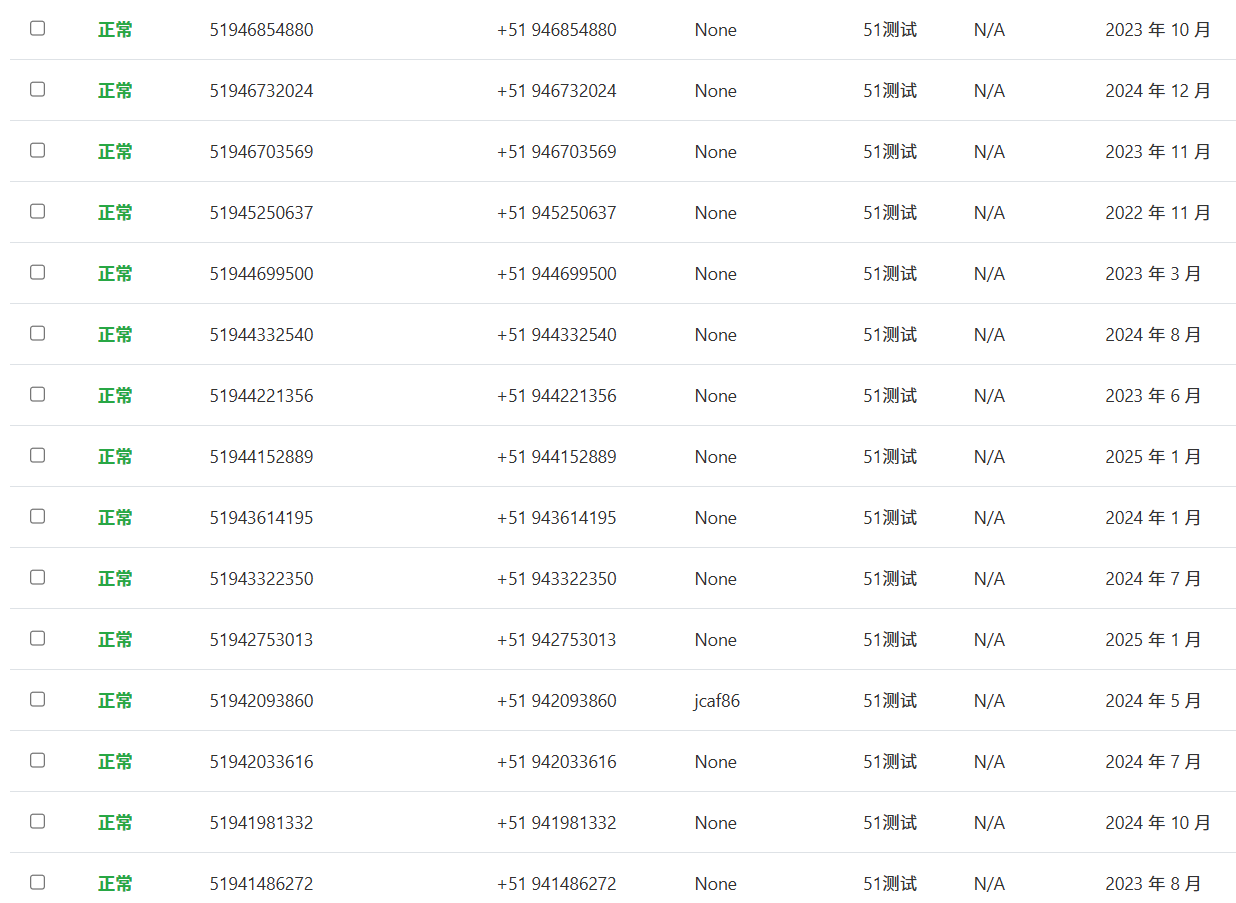Tick the checkbox beside 51945250637
This screenshot has height=903, width=1236.
(38, 212)
